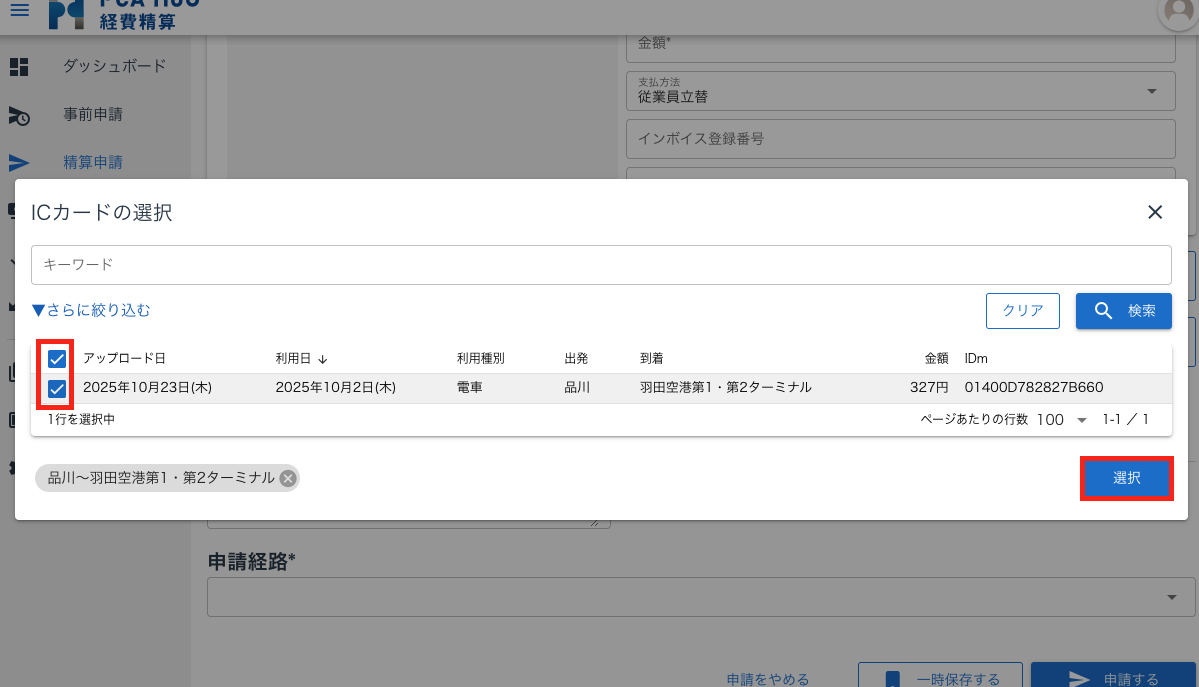Click the 精算申請 paper plane icon
1199x687 pixels.
pos(19,163)
